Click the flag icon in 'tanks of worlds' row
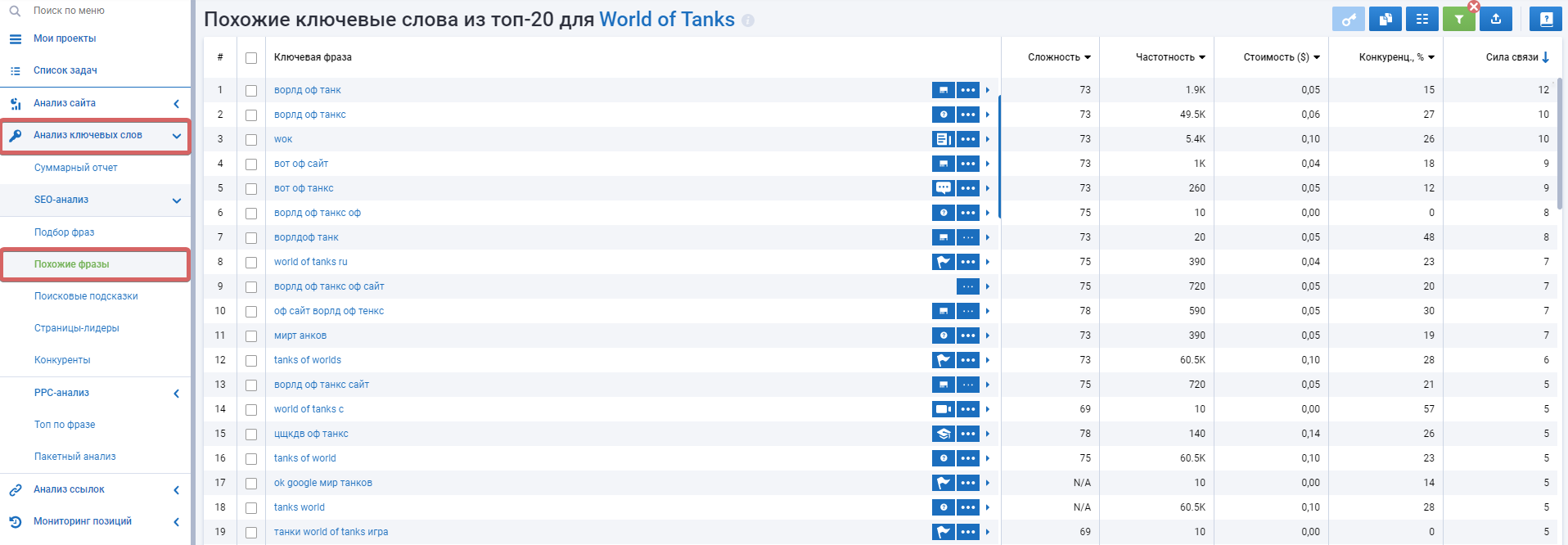 coord(943,360)
